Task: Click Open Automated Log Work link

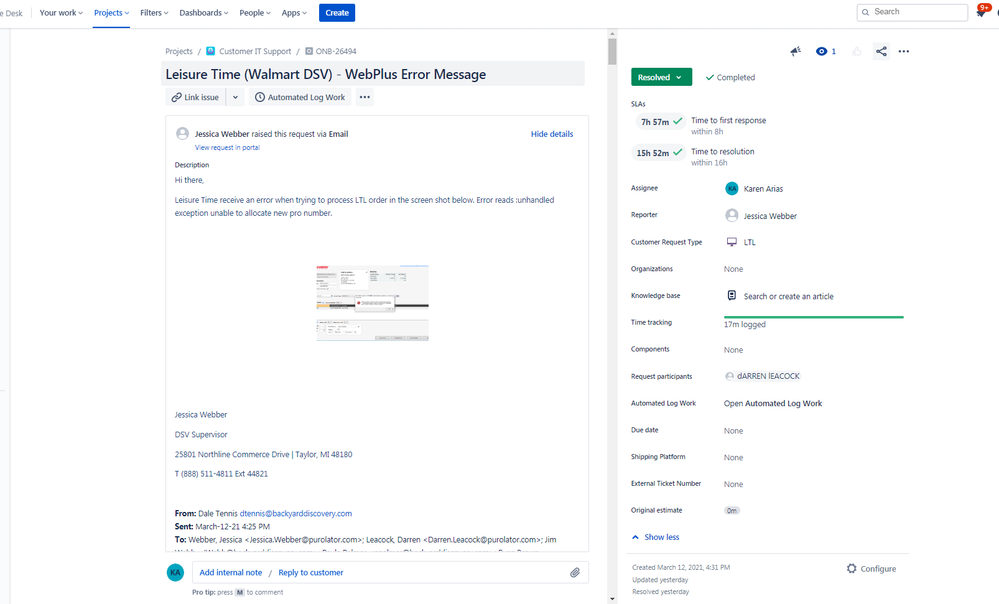Action: coord(773,403)
